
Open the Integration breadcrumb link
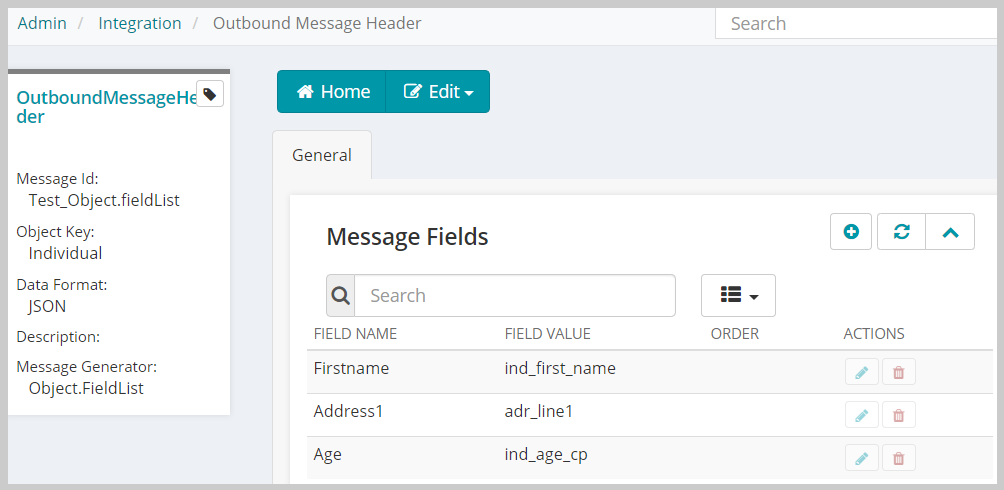pos(140,24)
